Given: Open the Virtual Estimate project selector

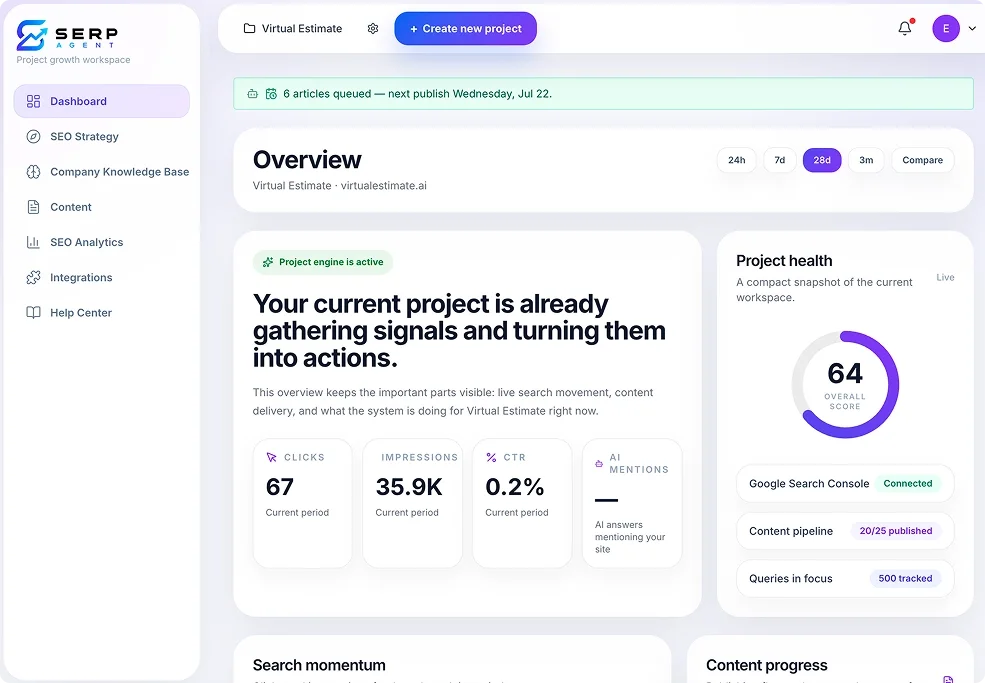Looking at the screenshot, I should click(x=293, y=28).
